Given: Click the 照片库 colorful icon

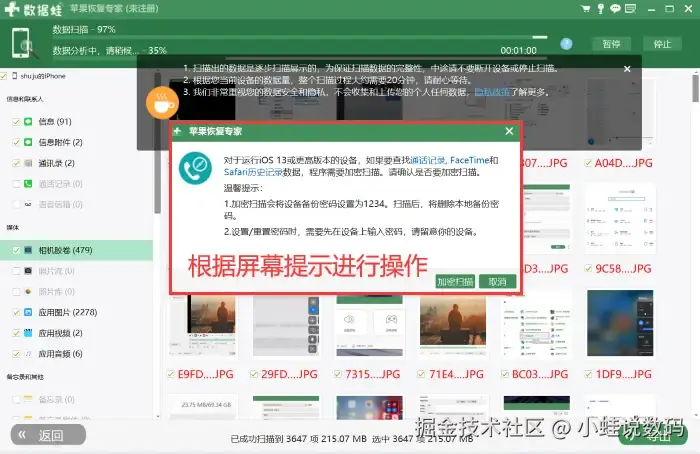Looking at the screenshot, I should 28,292.
